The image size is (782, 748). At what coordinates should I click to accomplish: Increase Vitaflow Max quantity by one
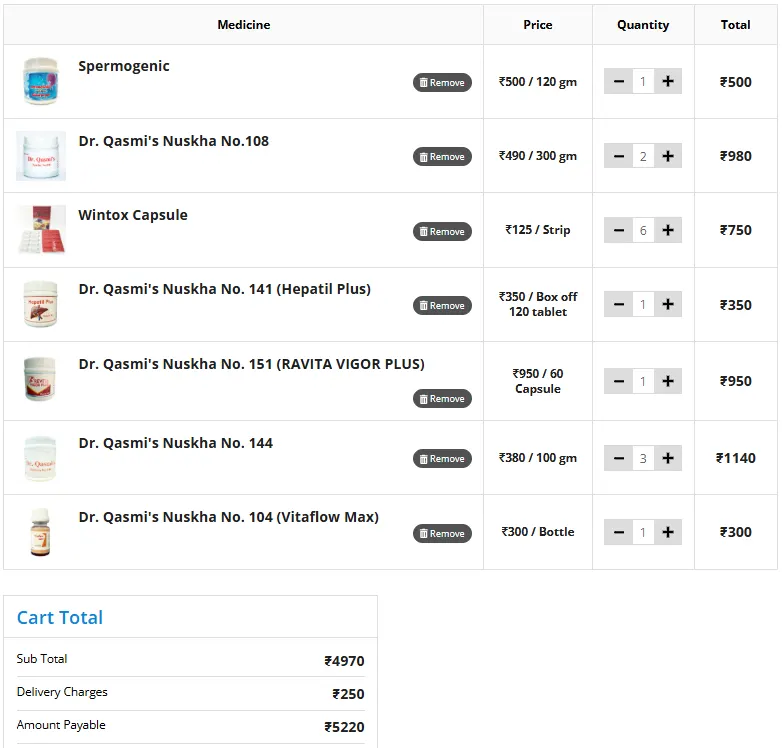point(668,532)
